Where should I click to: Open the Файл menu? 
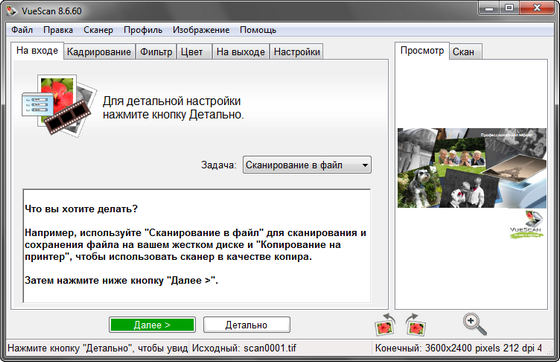[x=22, y=30]
